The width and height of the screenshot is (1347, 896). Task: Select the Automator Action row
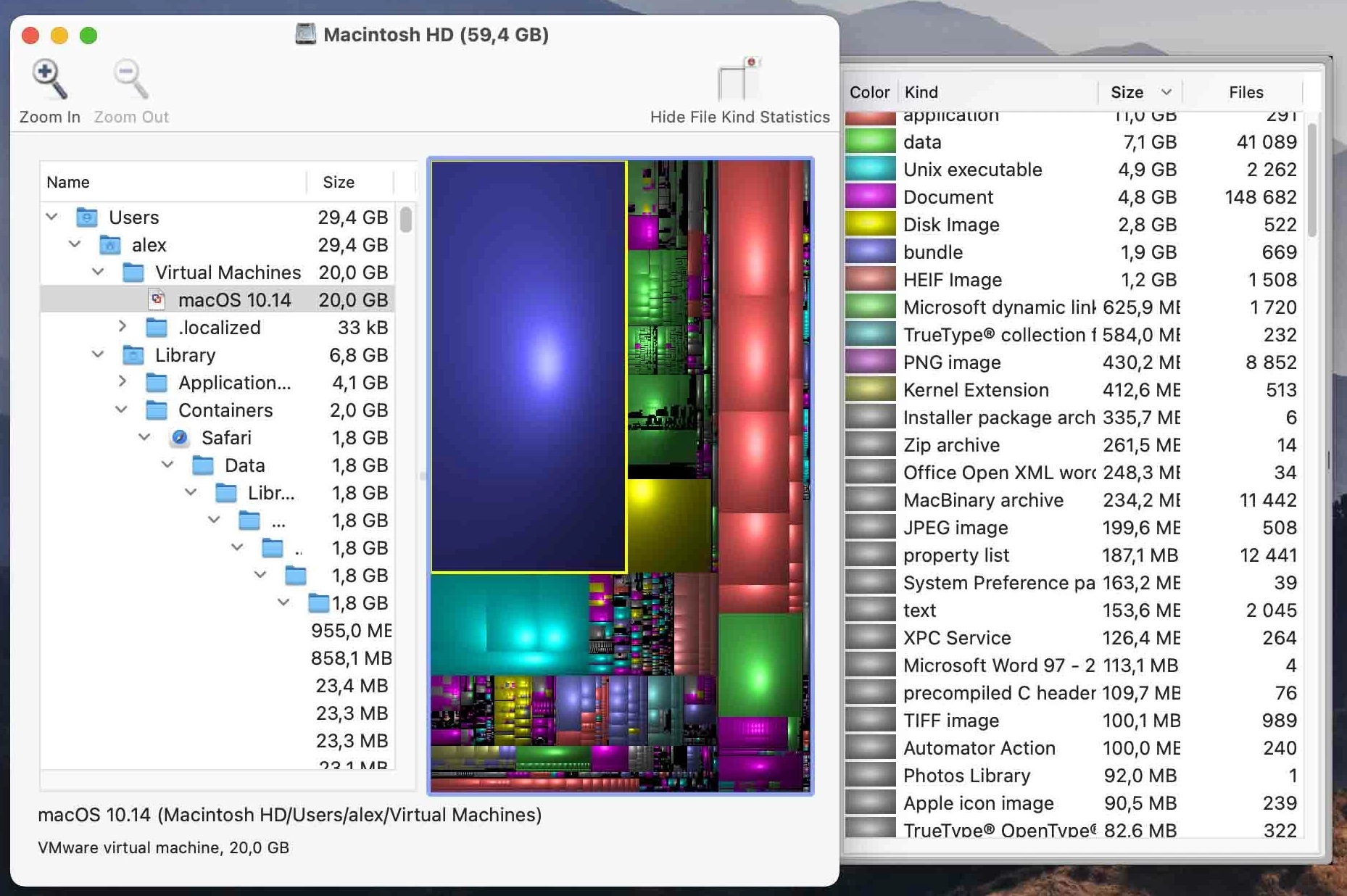(1074, 748)
